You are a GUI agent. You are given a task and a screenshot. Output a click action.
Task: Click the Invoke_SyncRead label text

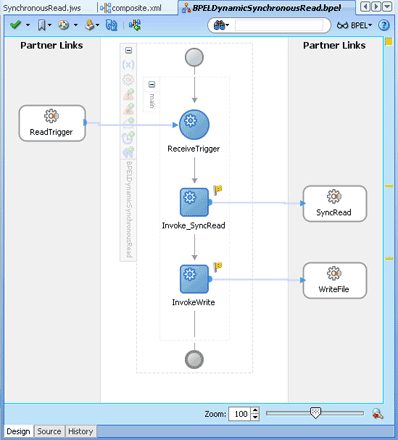click(194, 226)
